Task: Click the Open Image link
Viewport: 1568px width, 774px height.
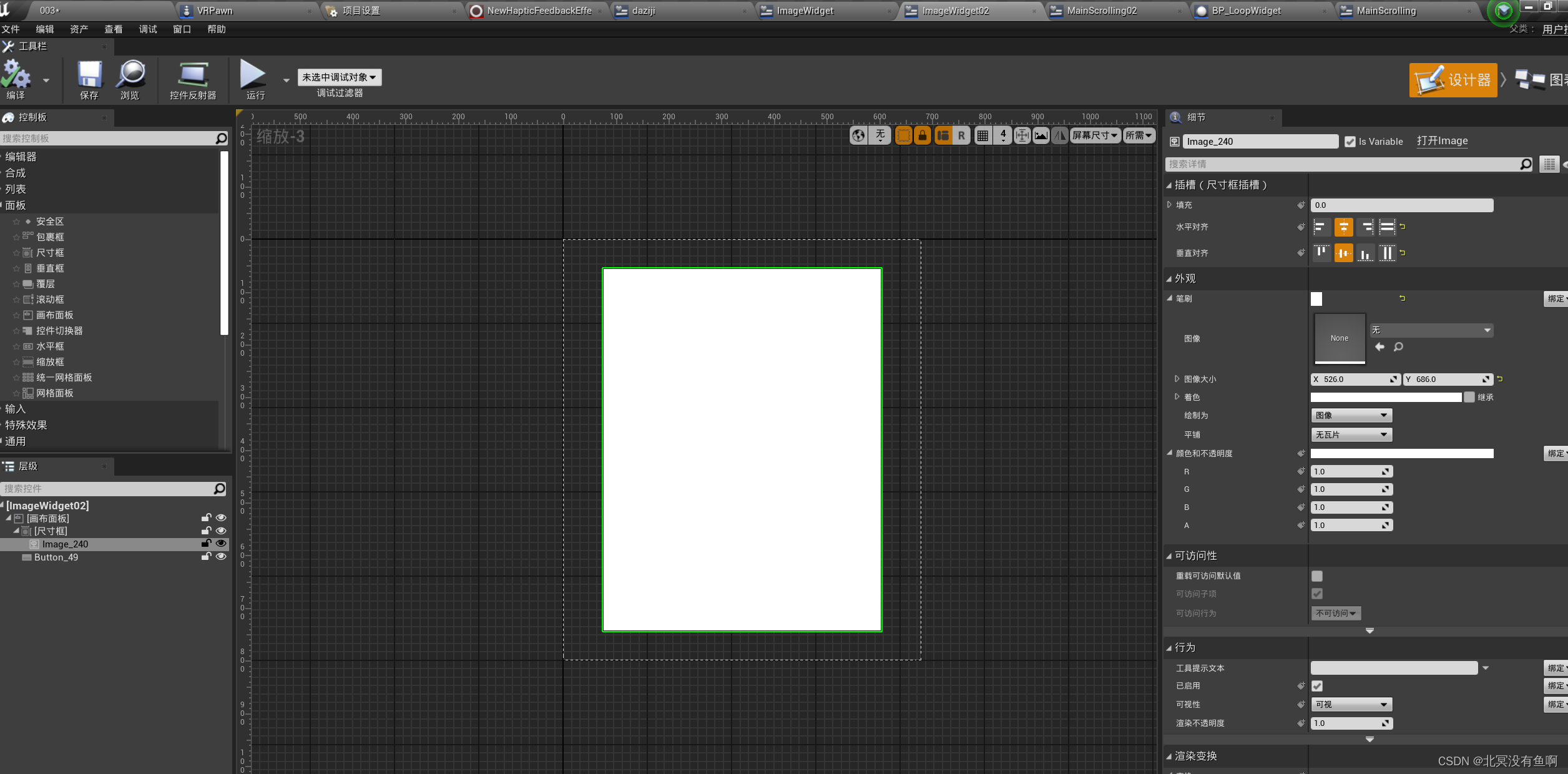Action: point(1442,141)
